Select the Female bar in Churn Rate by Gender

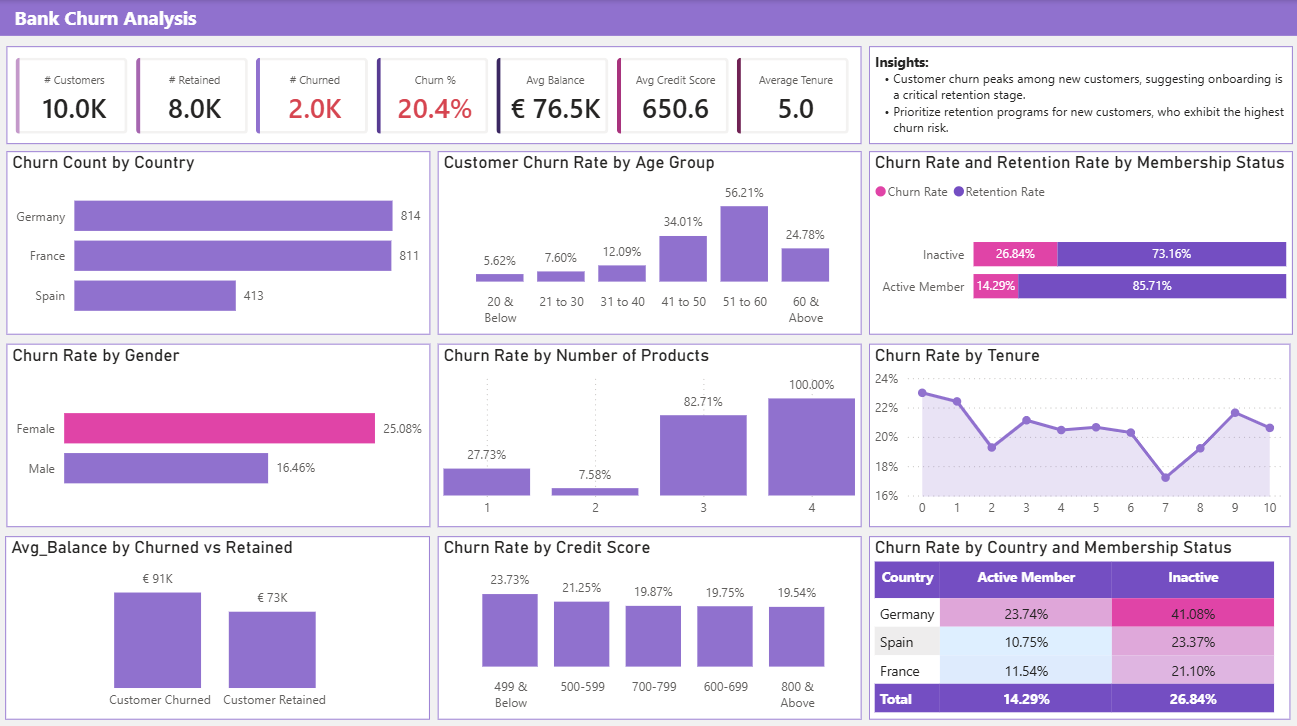(220, 428)
